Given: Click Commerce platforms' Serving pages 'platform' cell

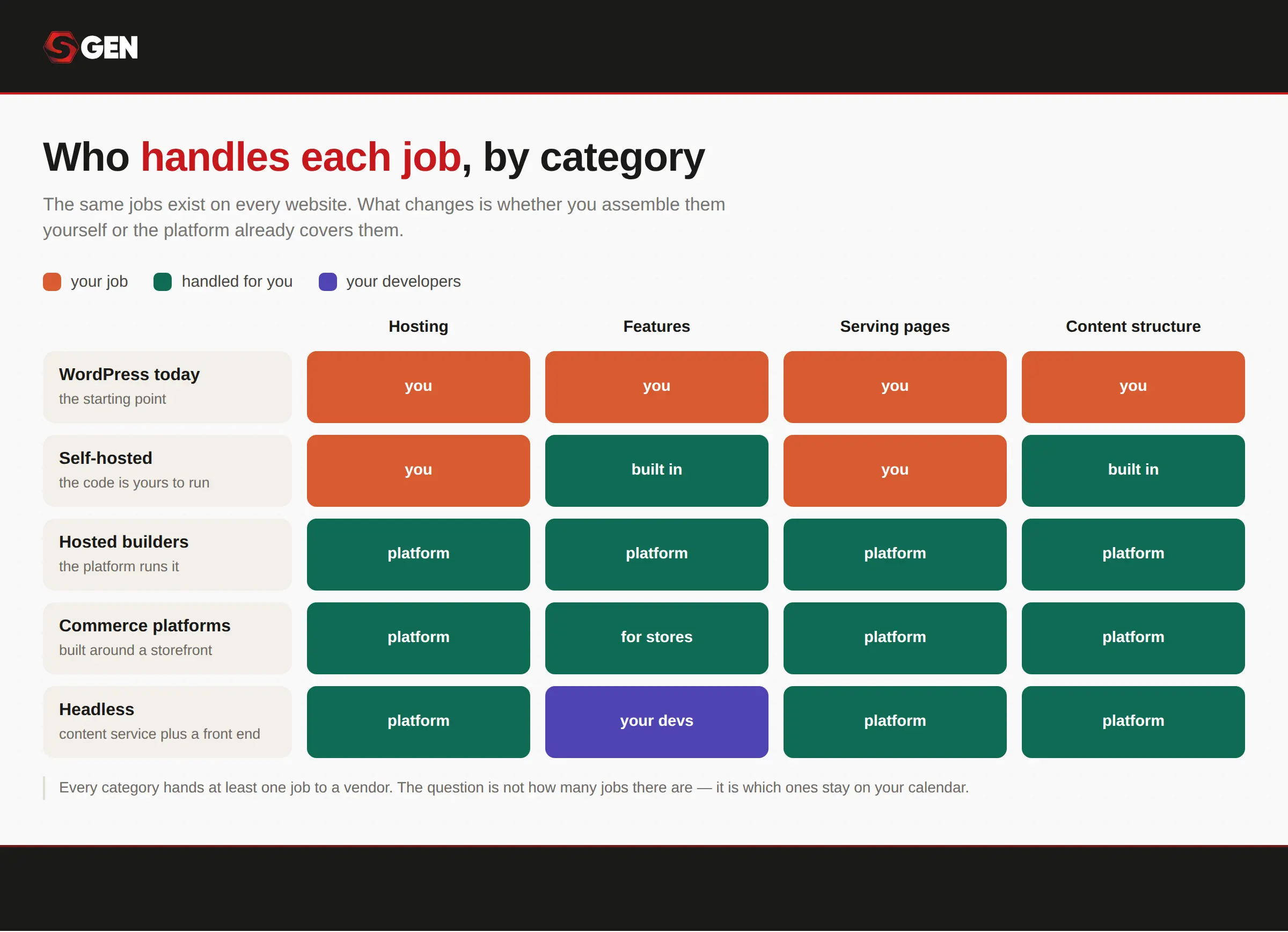Looking at the screenshot, I should [895, 638].
